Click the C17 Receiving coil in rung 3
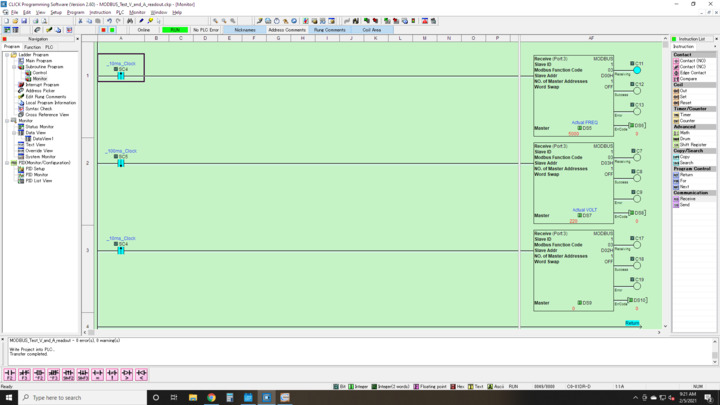This screenshot has height=405, width=720. pyautogui.click(x=637, y=244)
